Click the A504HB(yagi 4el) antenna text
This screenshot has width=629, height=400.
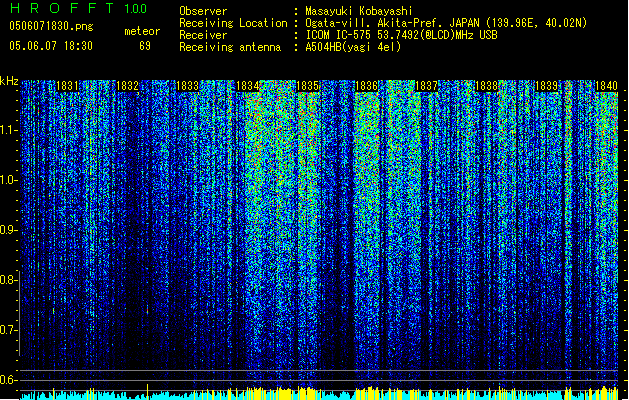(x=353, y=47)
